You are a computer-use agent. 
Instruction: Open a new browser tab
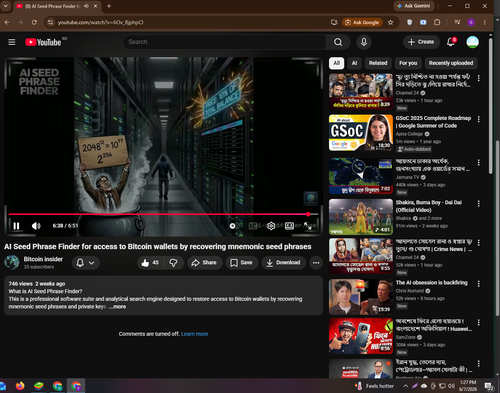(109, 6)
